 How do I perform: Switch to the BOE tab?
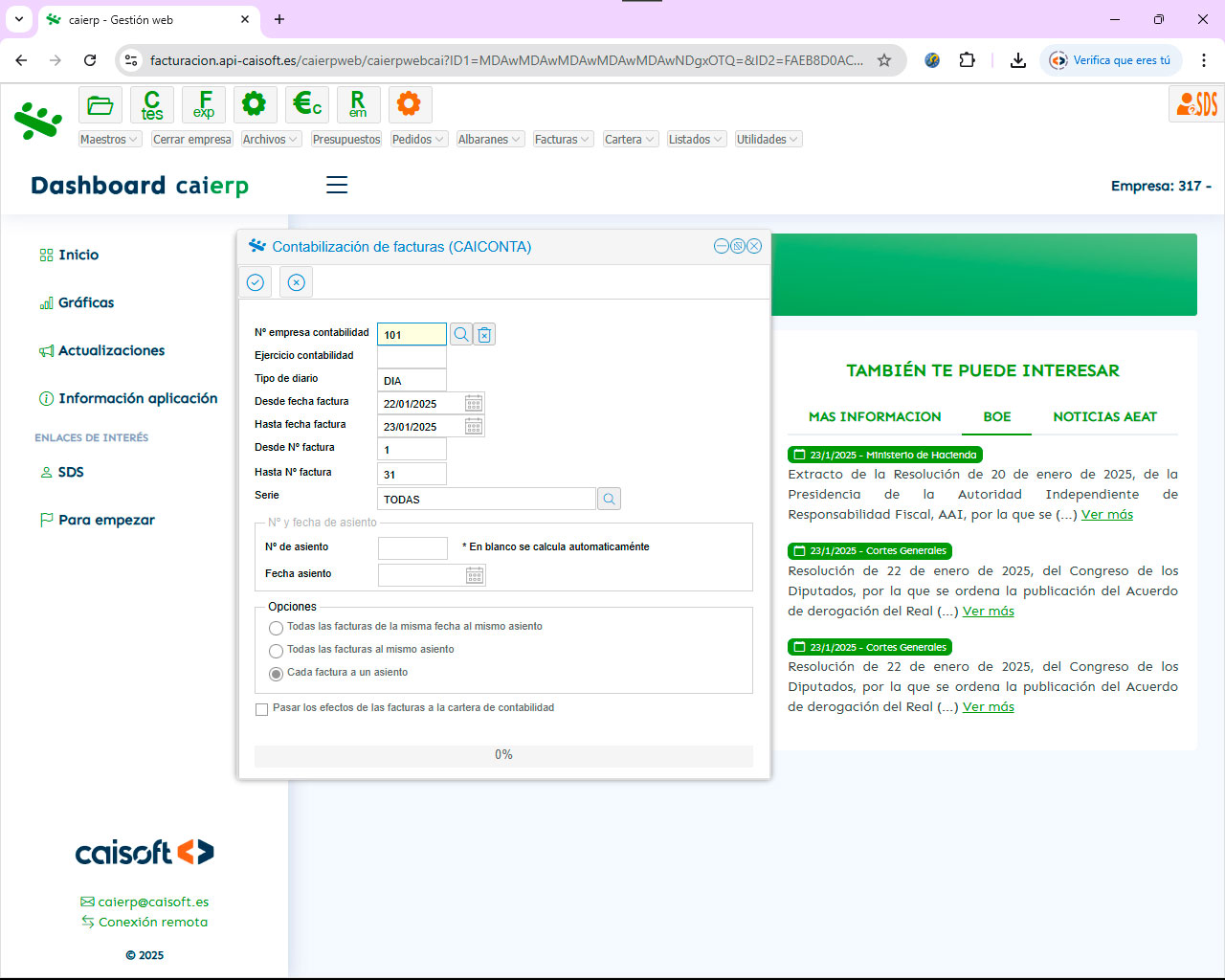click(x=997, y=416)
